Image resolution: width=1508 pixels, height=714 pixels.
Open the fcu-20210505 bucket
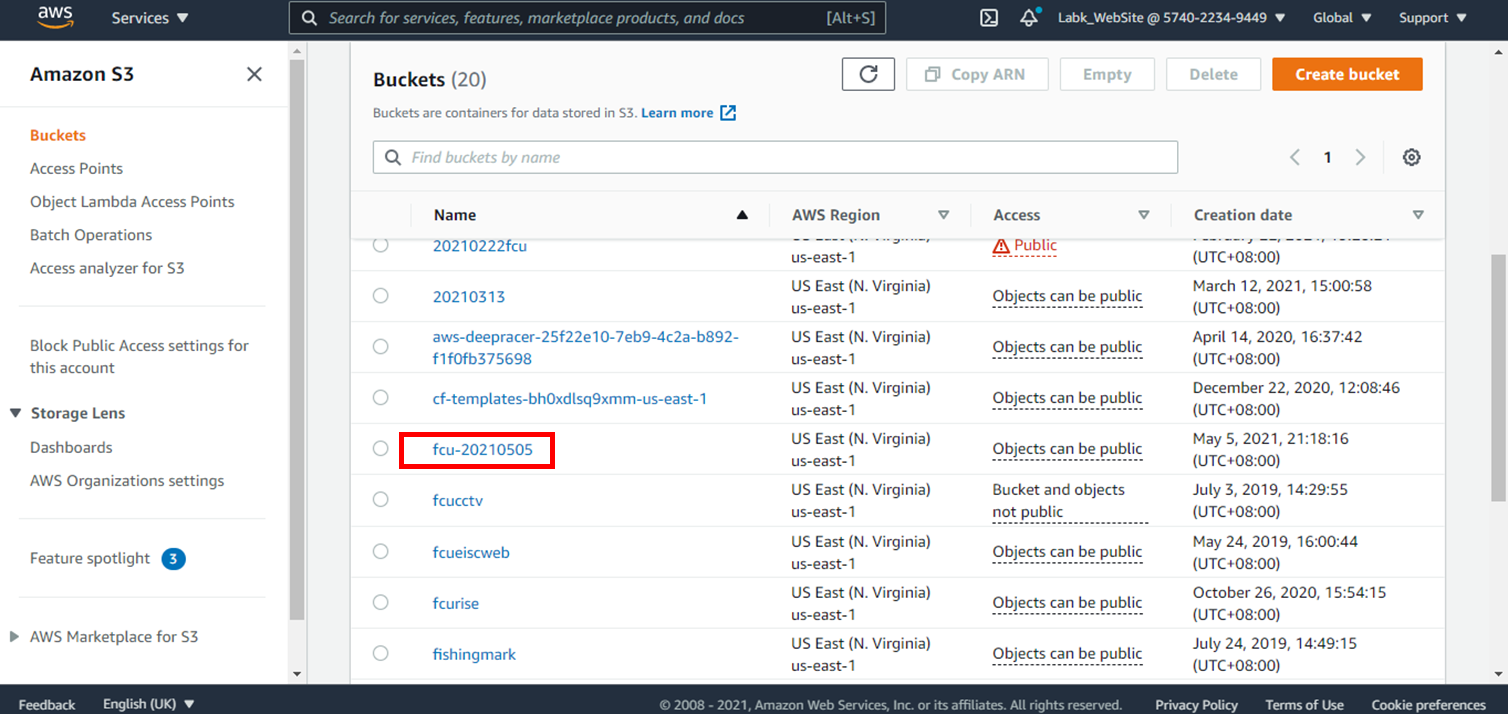pyautogui.click(x=483, y=450)
